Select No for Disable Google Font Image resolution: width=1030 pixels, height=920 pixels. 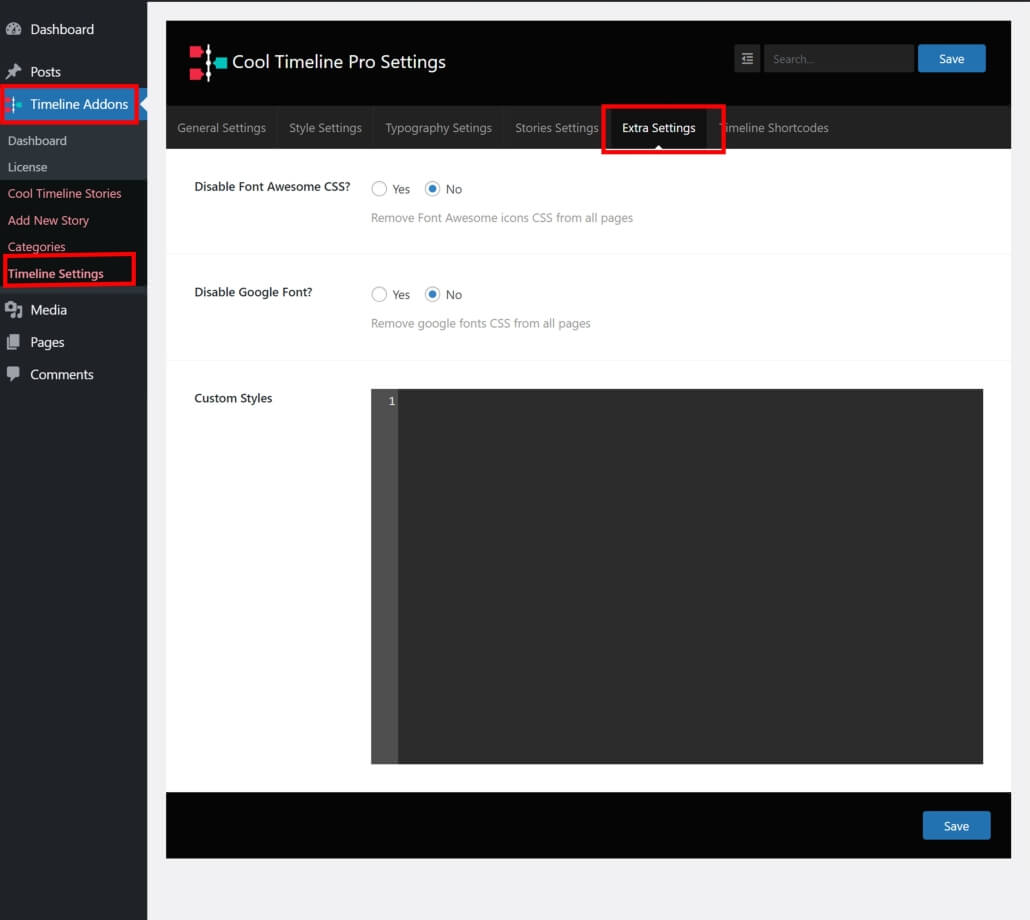pyautogui.click(x=432, y=294)
